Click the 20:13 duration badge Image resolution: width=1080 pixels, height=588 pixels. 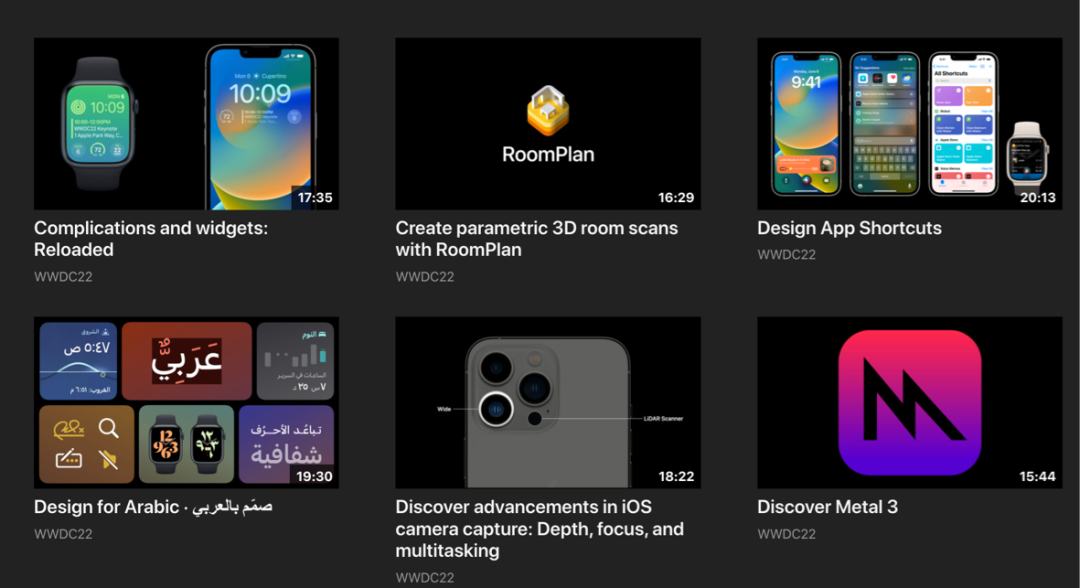coord(1037,198)
